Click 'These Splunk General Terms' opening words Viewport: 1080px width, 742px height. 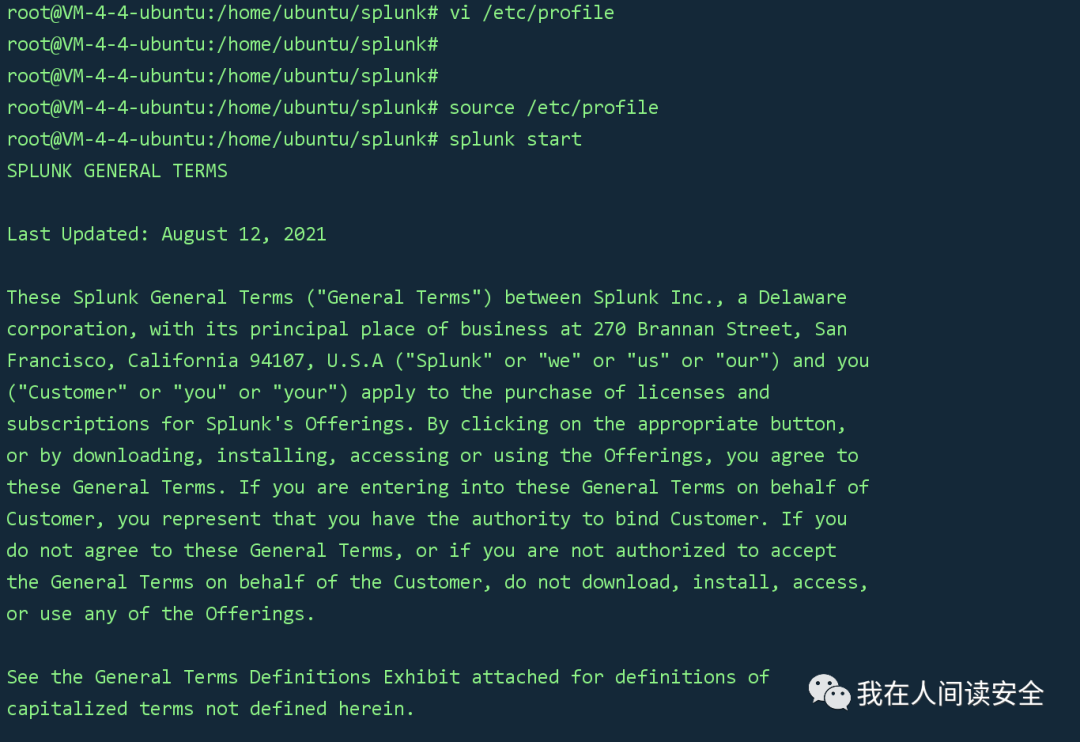tap(150, 298)
